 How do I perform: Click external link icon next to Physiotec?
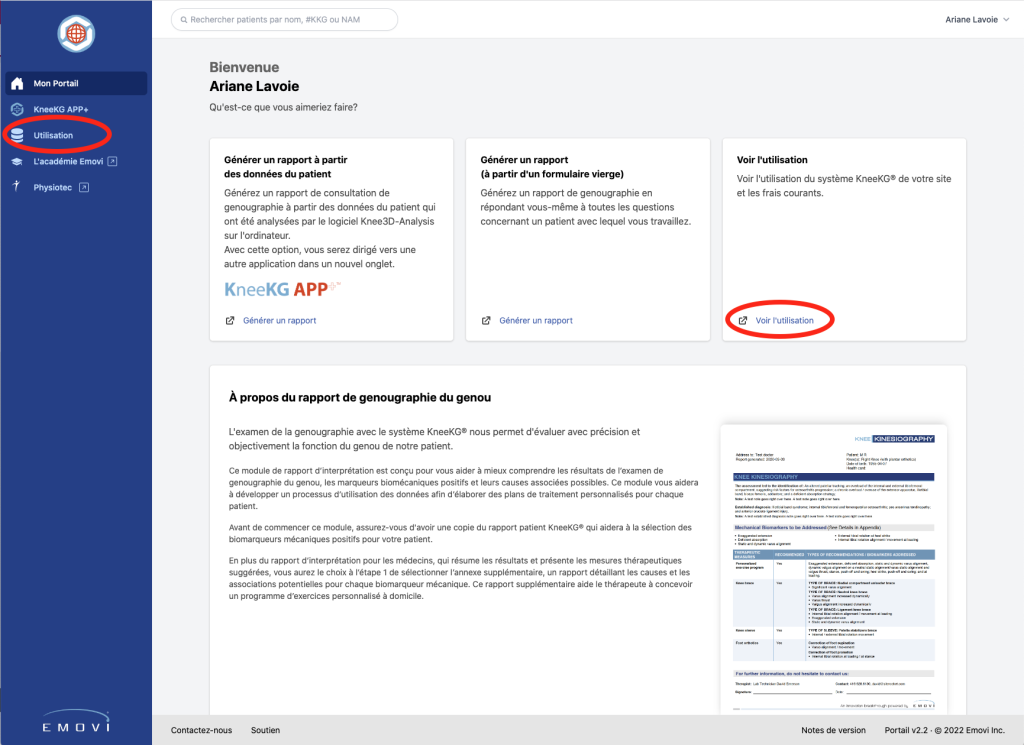[x=84, y=187]
